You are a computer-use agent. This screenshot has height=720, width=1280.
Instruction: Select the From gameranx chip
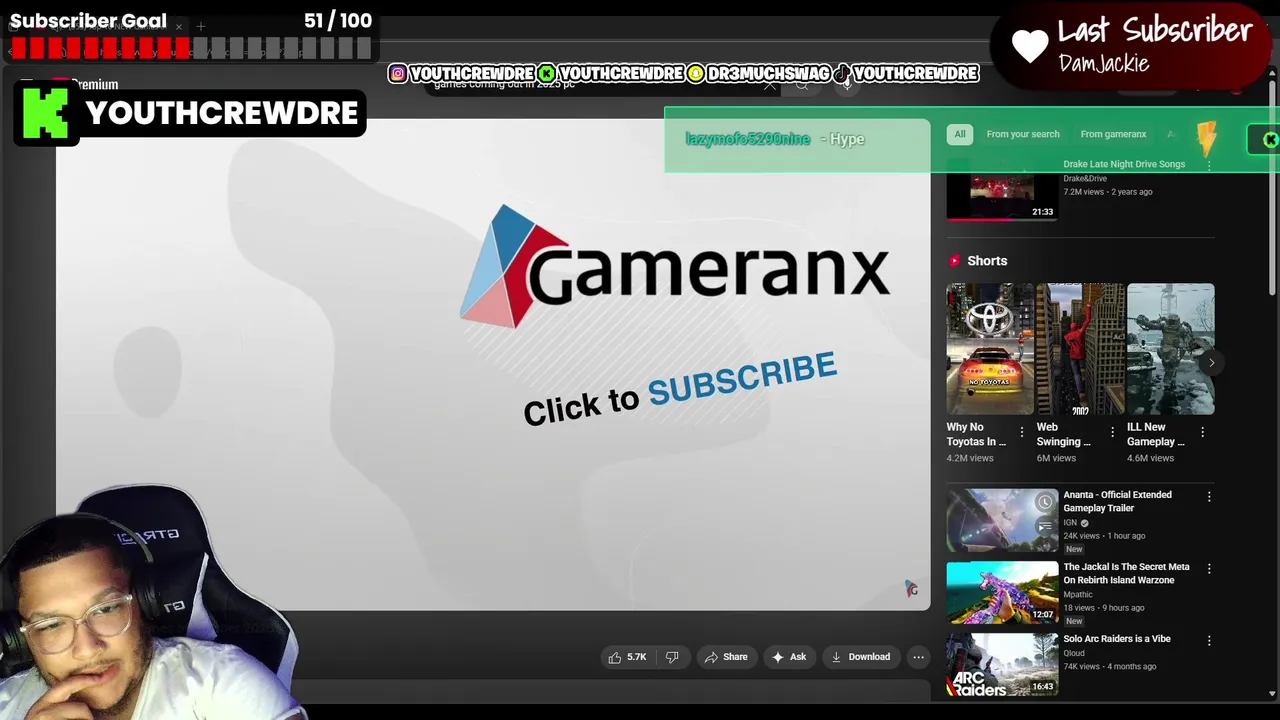[1113, 134]
